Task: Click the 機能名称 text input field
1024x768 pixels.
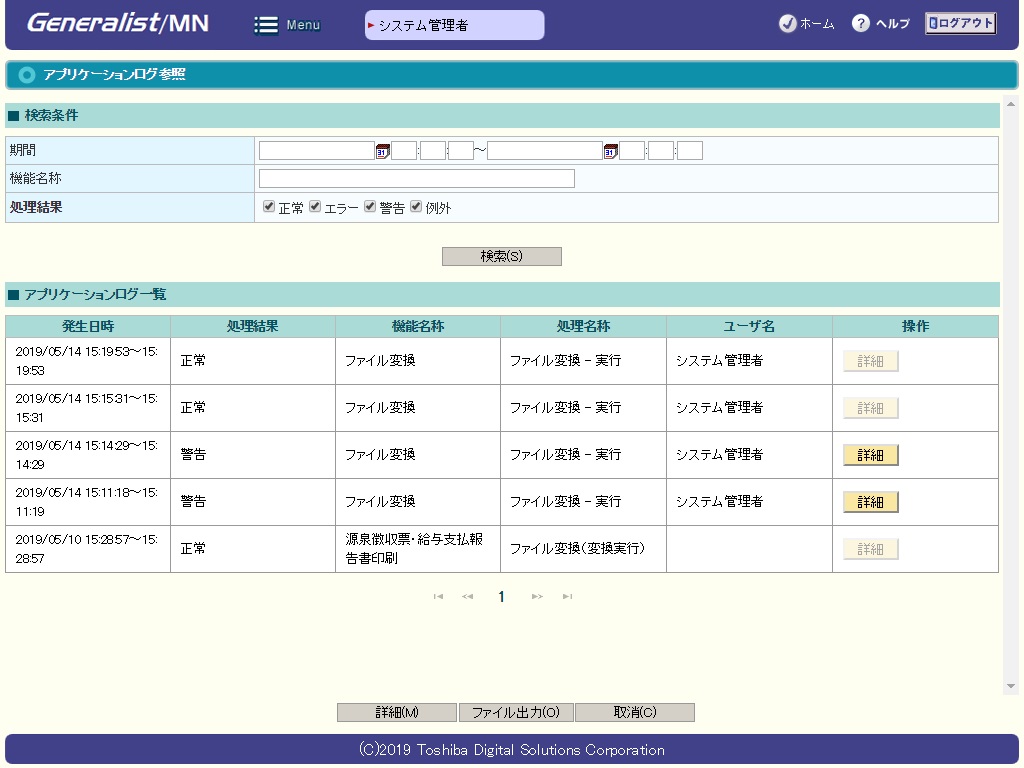Action: 416,179
